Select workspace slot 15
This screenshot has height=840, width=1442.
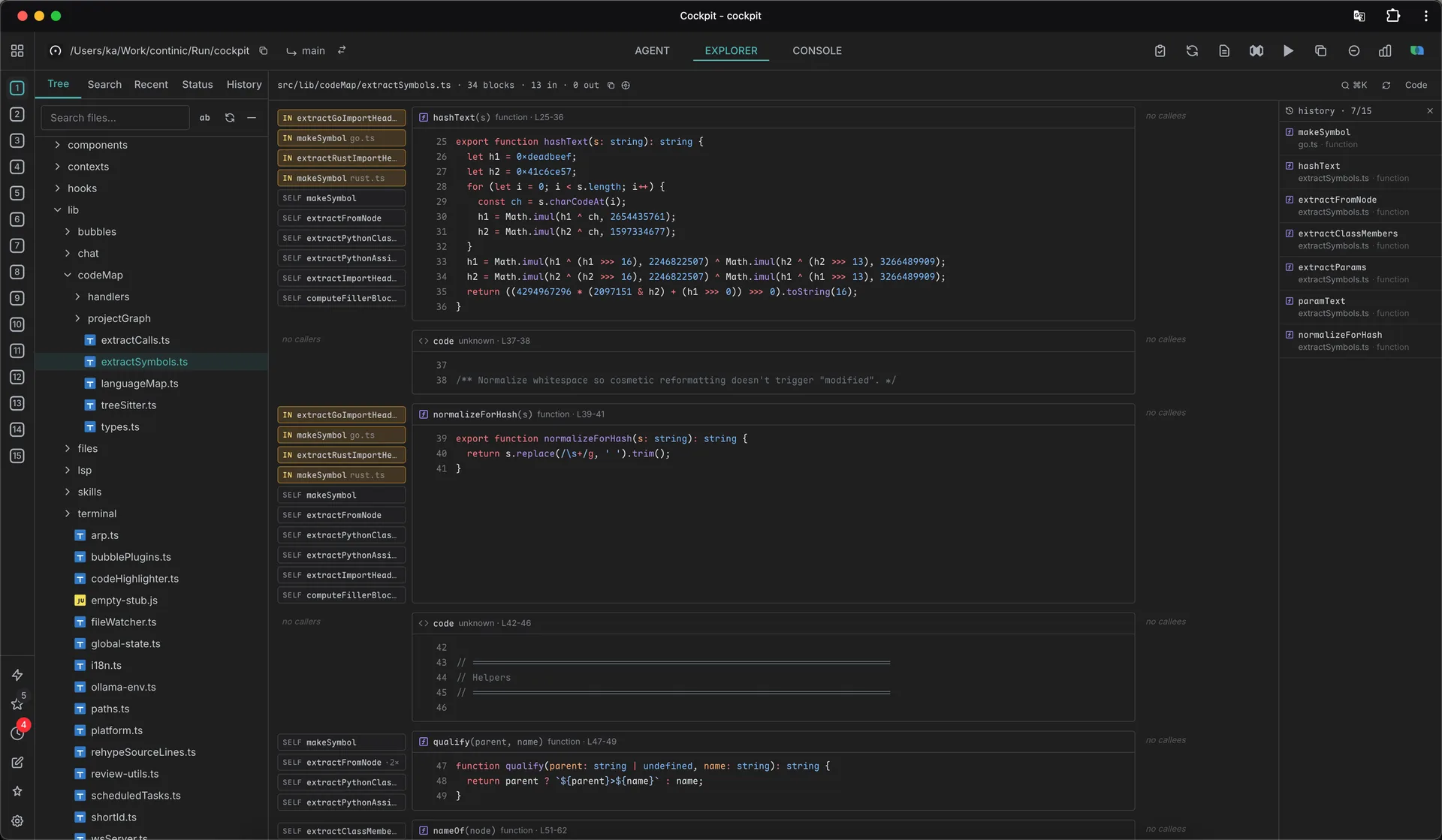tap(17, 456)
